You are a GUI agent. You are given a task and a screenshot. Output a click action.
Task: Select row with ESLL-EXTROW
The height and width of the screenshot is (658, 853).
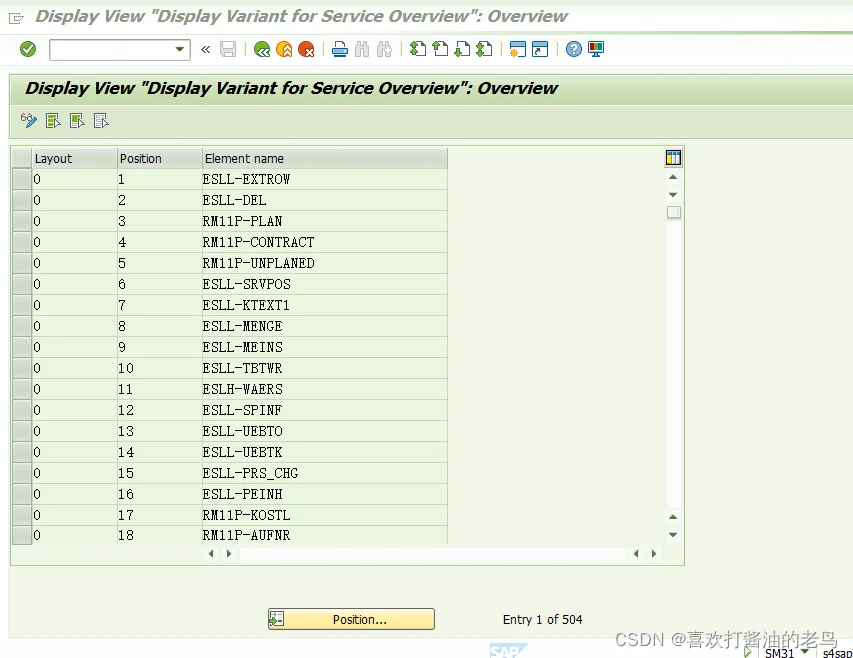point(22,179)
